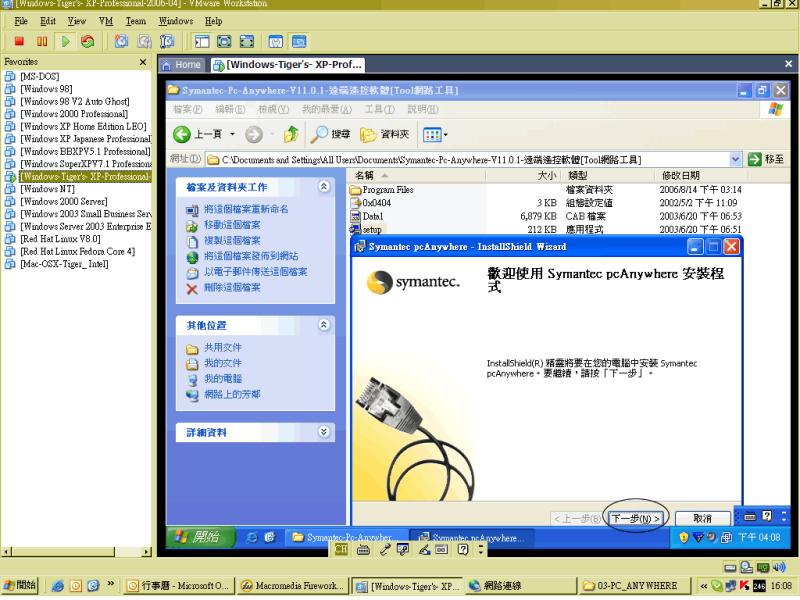
Task: Open the setup application file
Action: coord(366,230)
